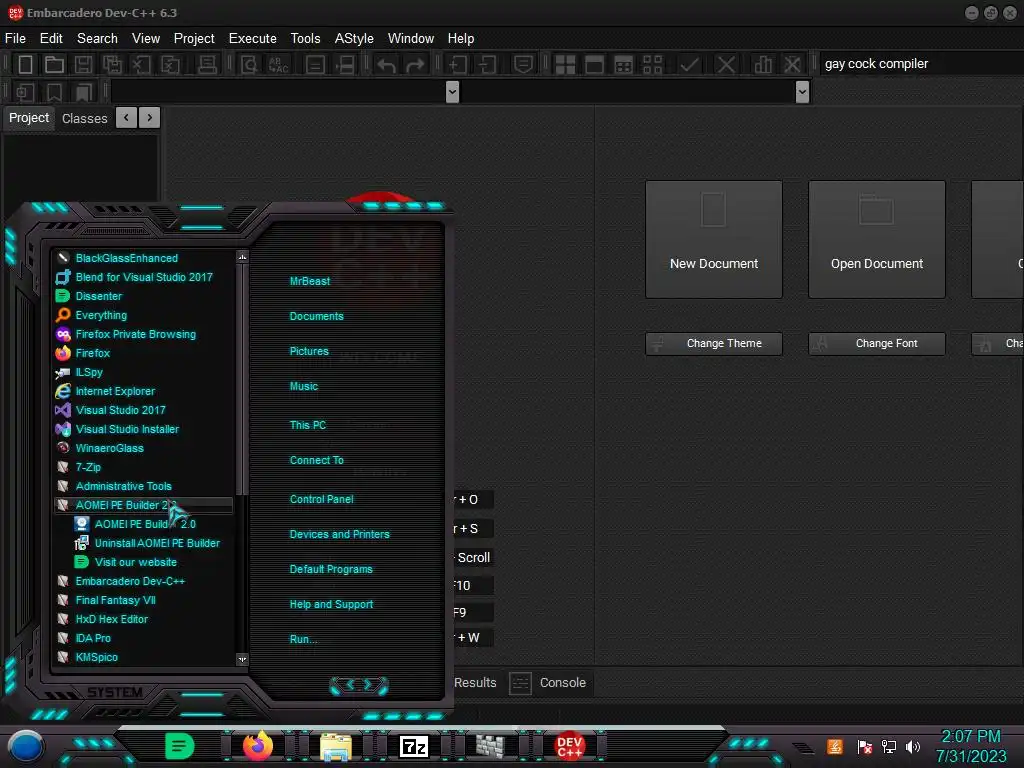Expand the Administrative Tools folder
Screen dimensions: 1024x768
tap(123, 486)
